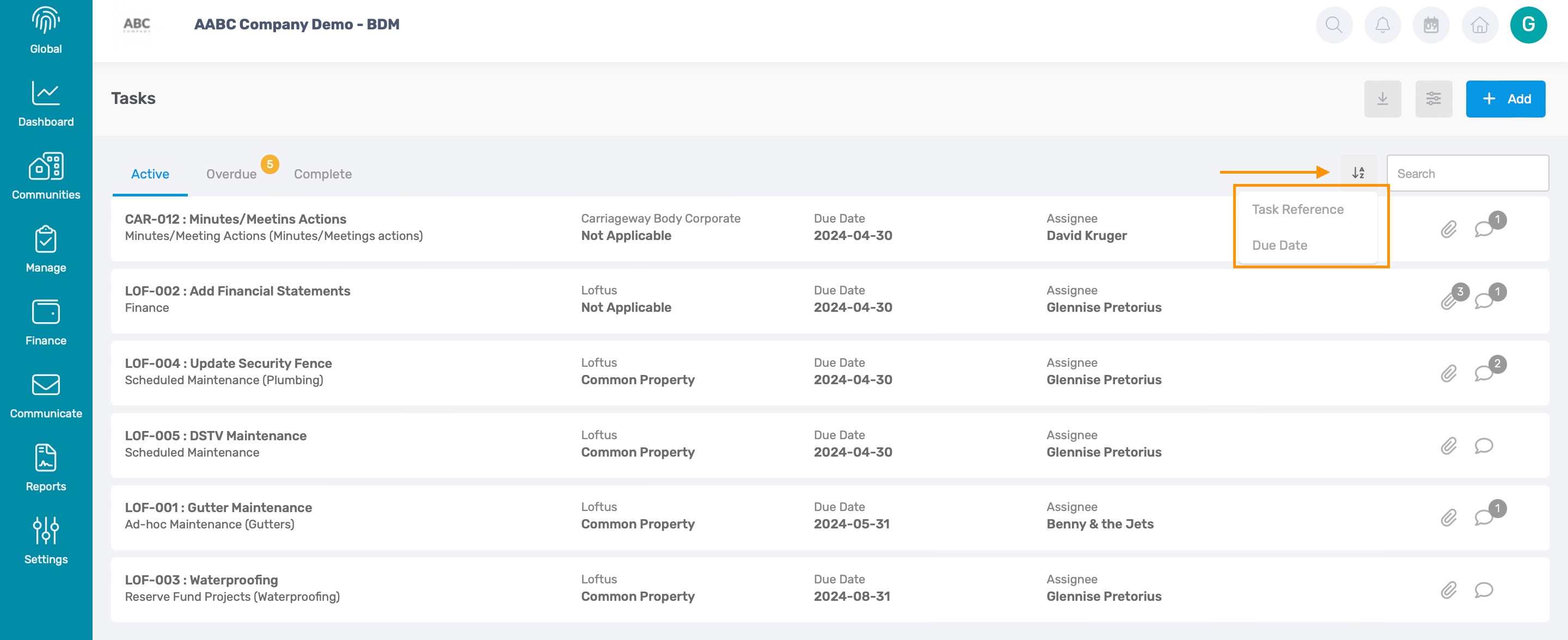Open comments for LOF-001 task
This screenshot has width=1568, height=640.
(1484, 518)
